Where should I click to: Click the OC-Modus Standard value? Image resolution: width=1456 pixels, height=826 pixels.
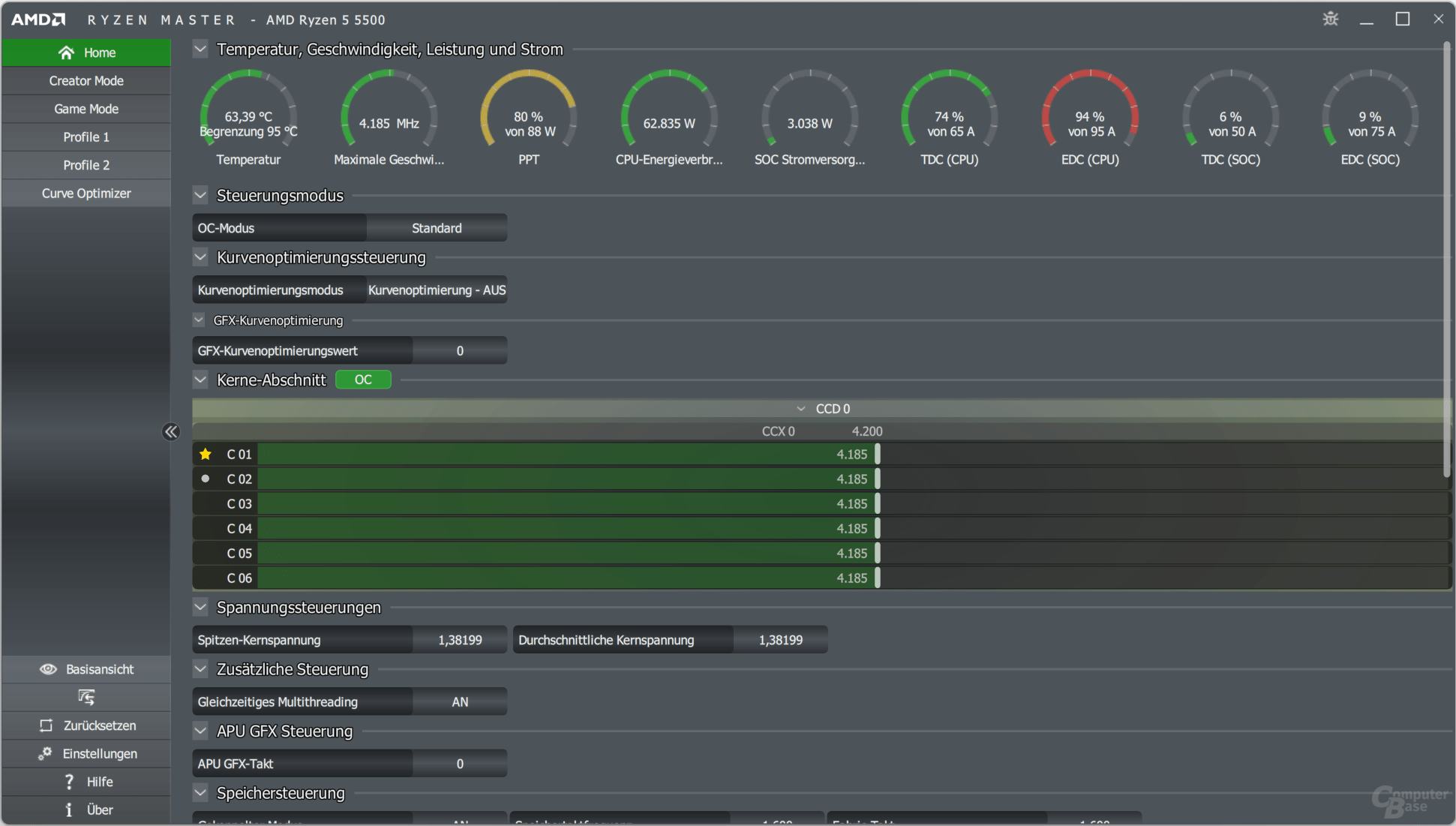click(x=437, y=228)
